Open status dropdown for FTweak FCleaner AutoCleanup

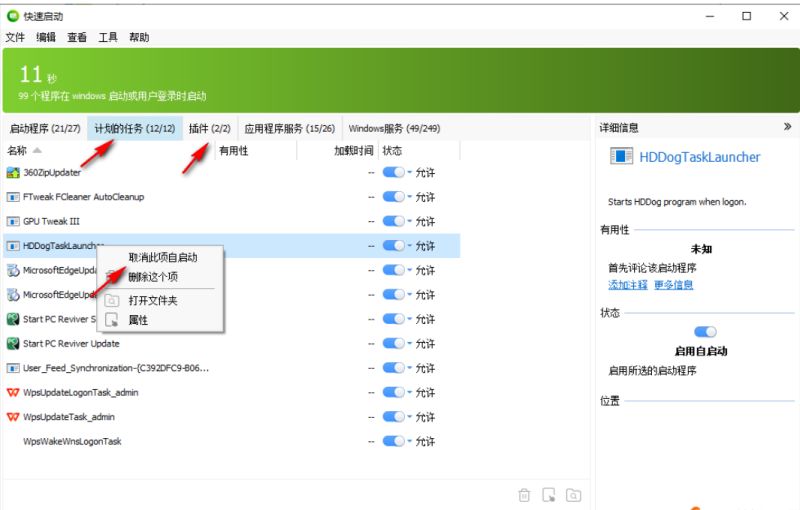409,197
